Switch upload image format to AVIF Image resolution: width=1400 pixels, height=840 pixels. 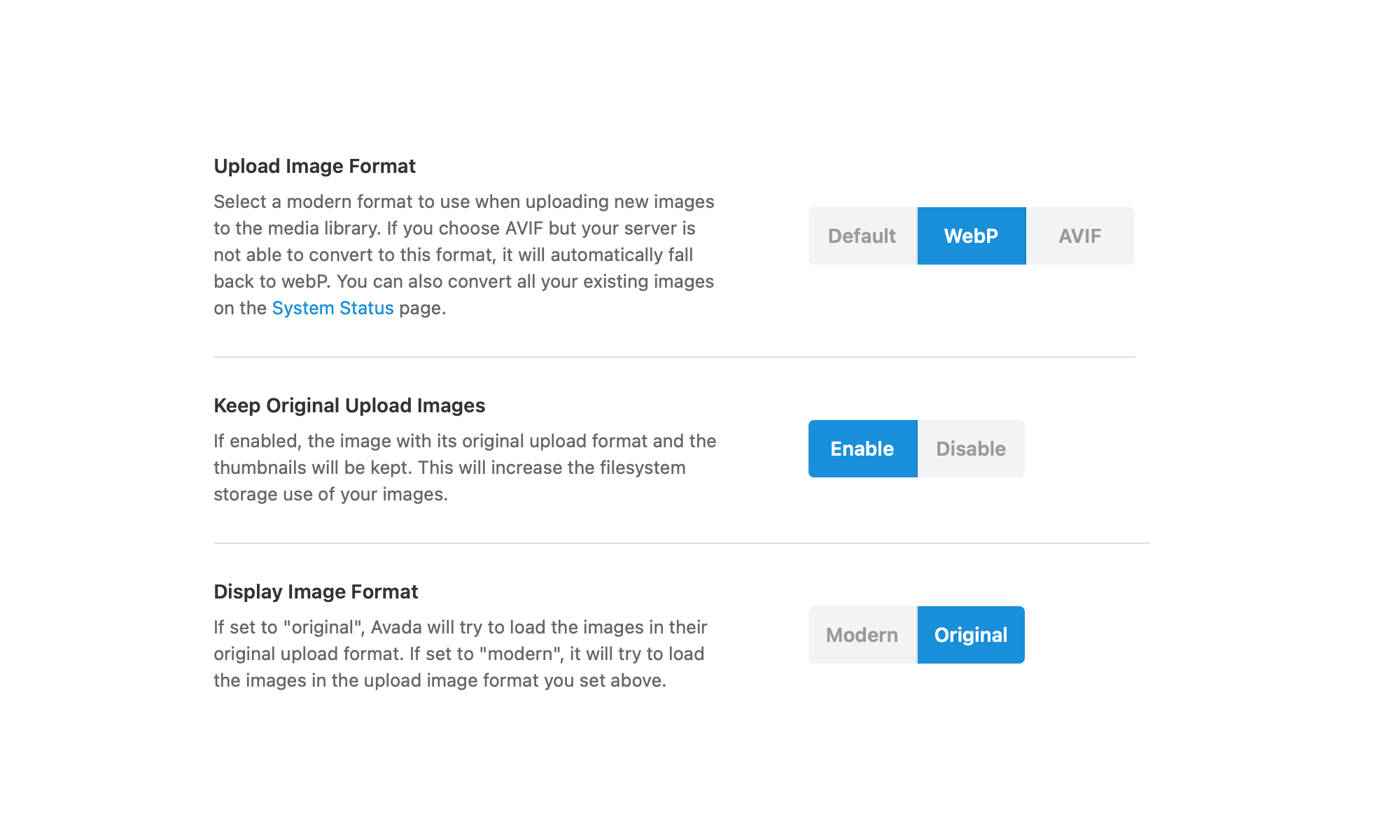pyautogui.click(x=1079, y=236)
